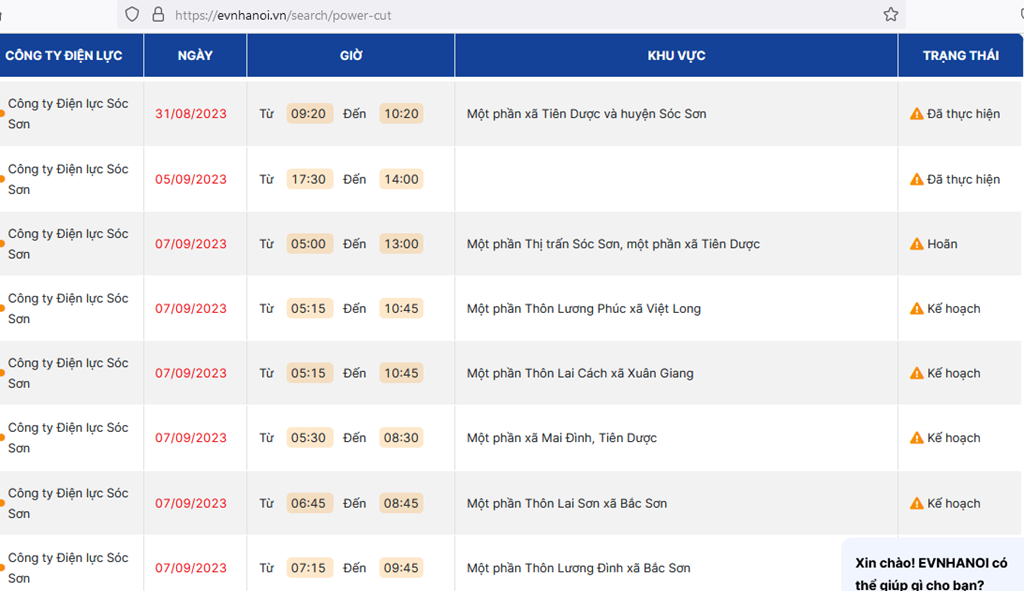1024x591 pixels.
Task: Click the start time 06:45
Action: (309, 503)
